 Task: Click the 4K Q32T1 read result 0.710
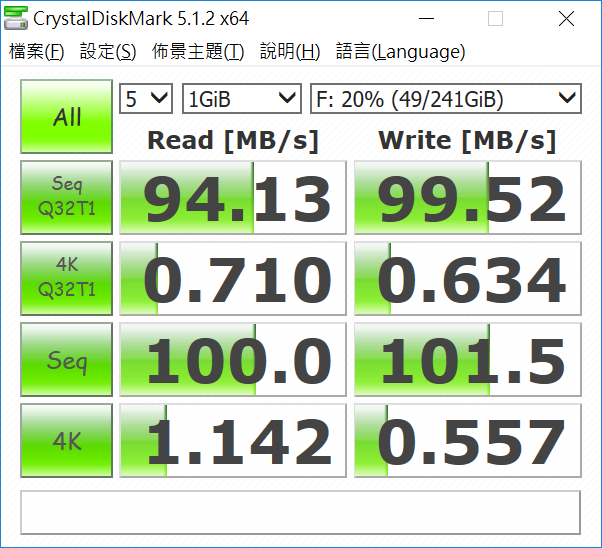coord(233,278)
